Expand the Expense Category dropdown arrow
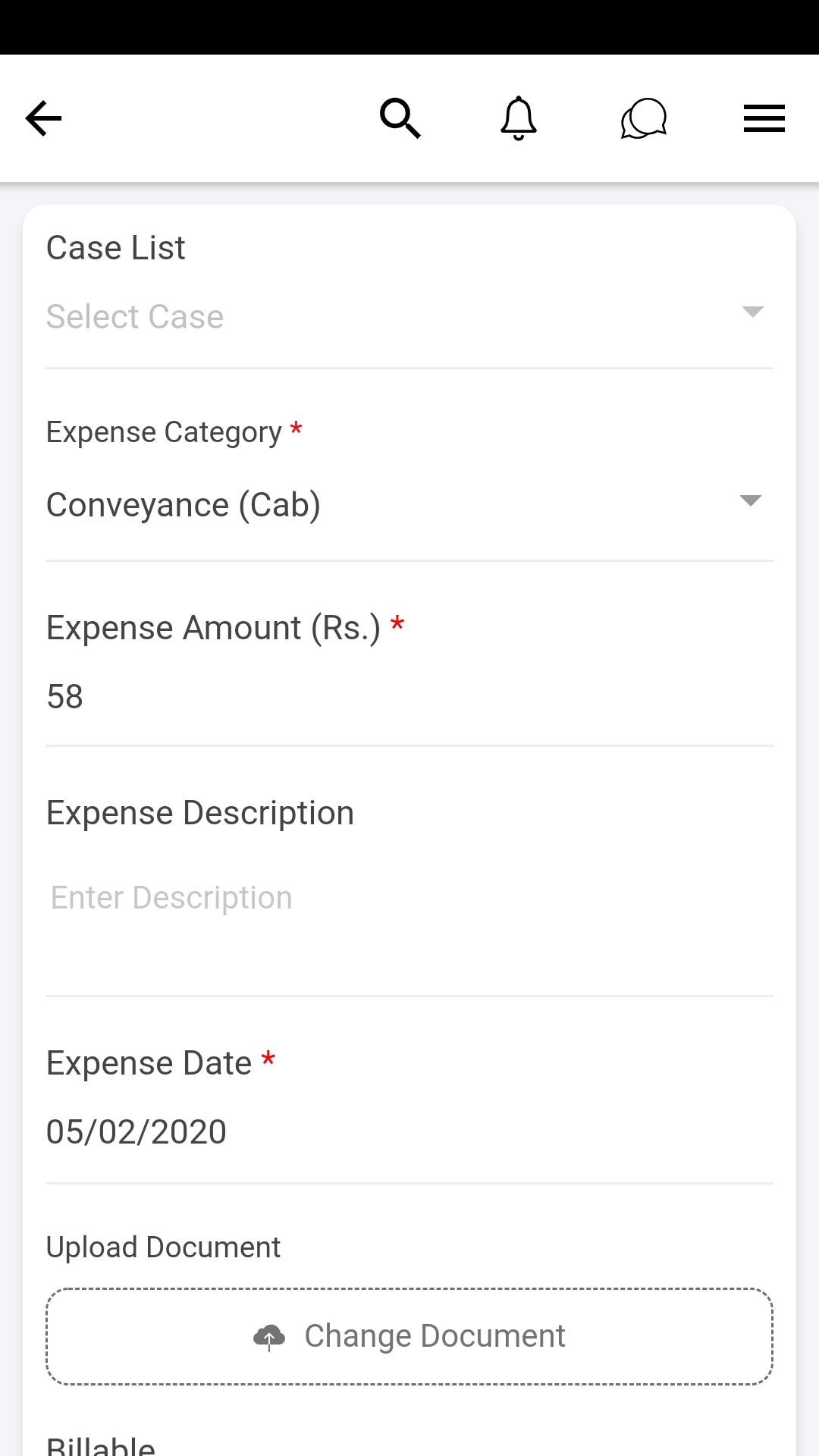Screen dimensions: 819x1456 (x=750, y=500)
